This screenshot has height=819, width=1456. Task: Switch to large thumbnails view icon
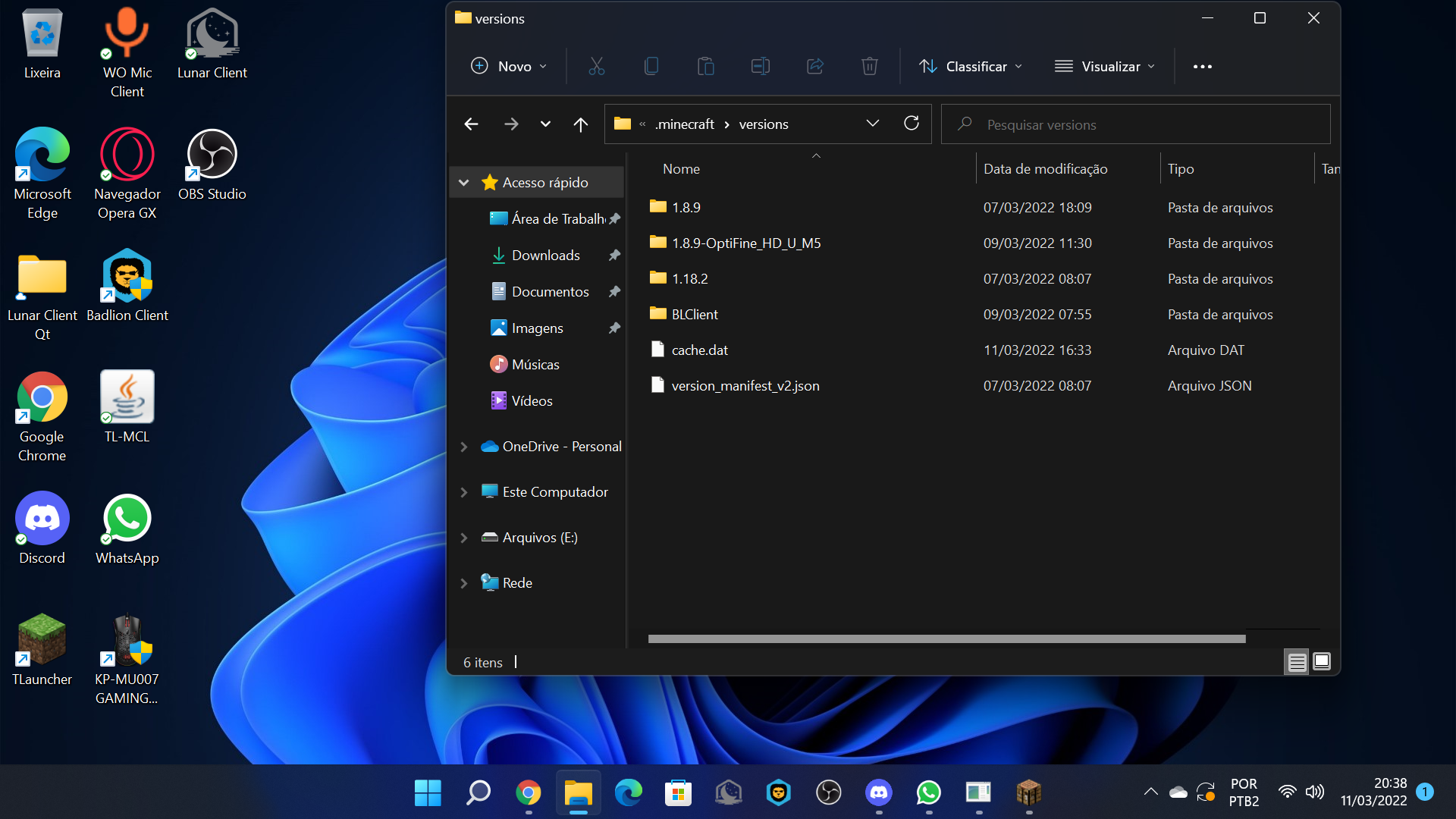[x=1322, y=662]
